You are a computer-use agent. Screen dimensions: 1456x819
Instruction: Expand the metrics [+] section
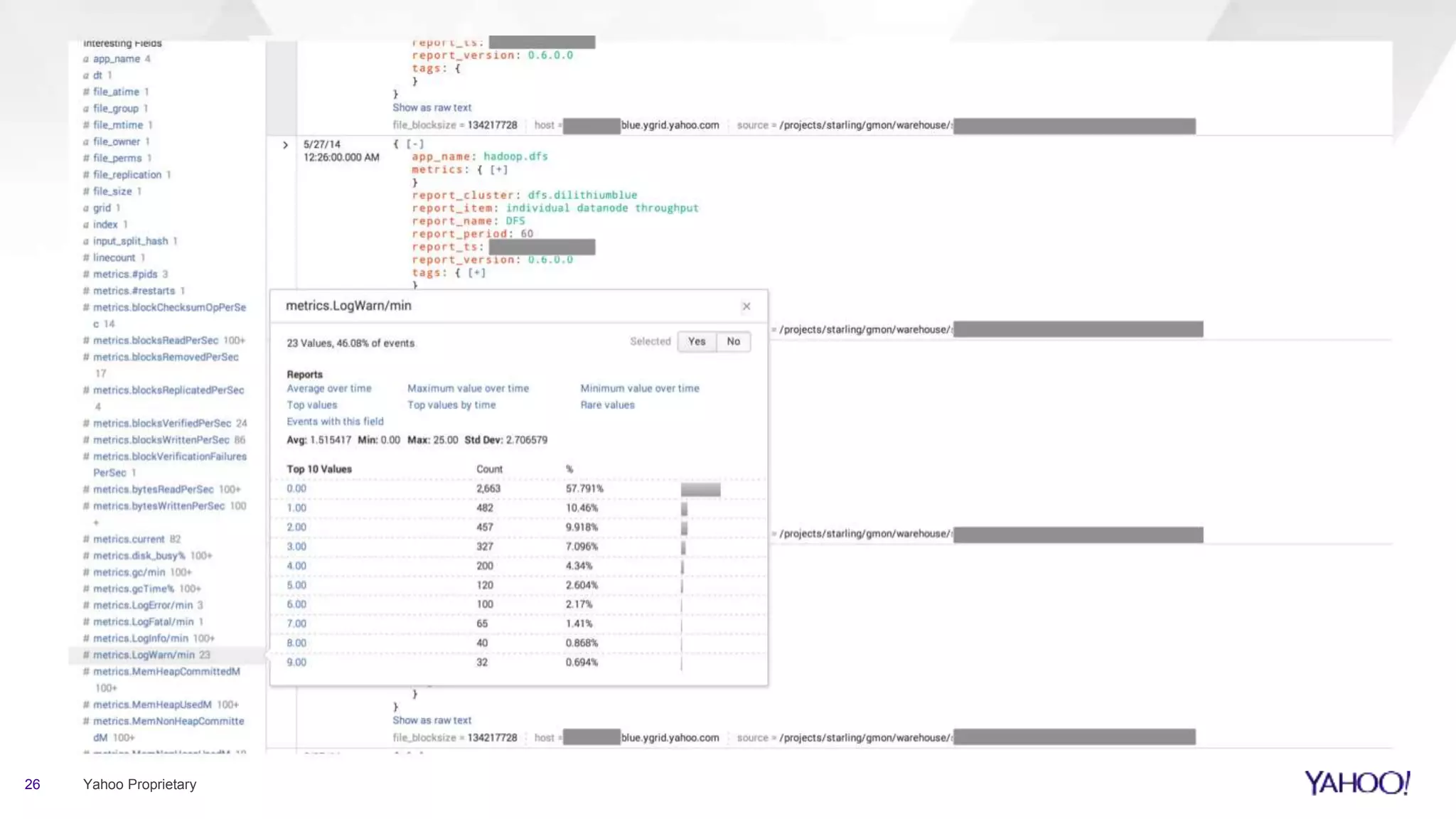pyautogui.click(x=498, y=170)
